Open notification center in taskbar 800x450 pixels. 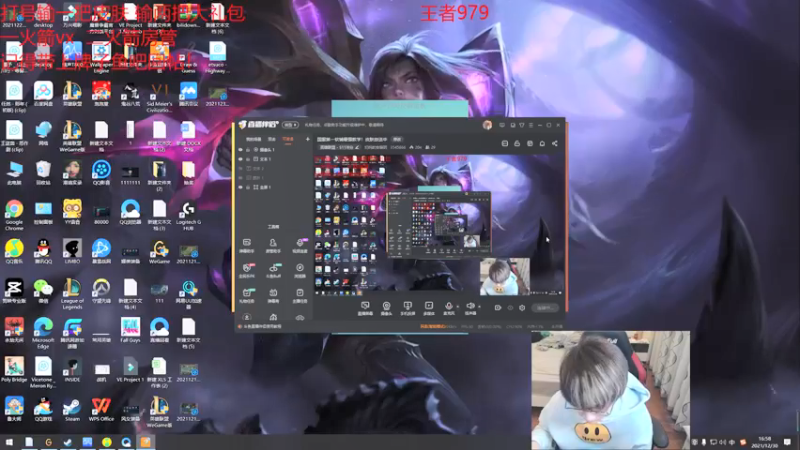click(x=788, y=442)
